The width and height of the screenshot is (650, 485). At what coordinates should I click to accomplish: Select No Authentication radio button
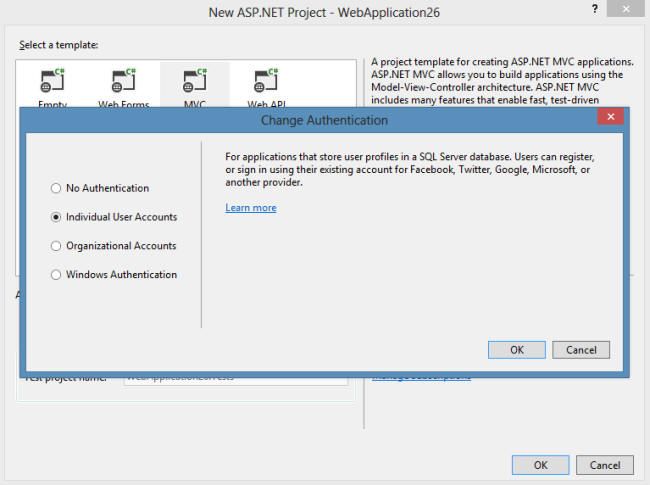pyautogui.click(x=56, y=188)
